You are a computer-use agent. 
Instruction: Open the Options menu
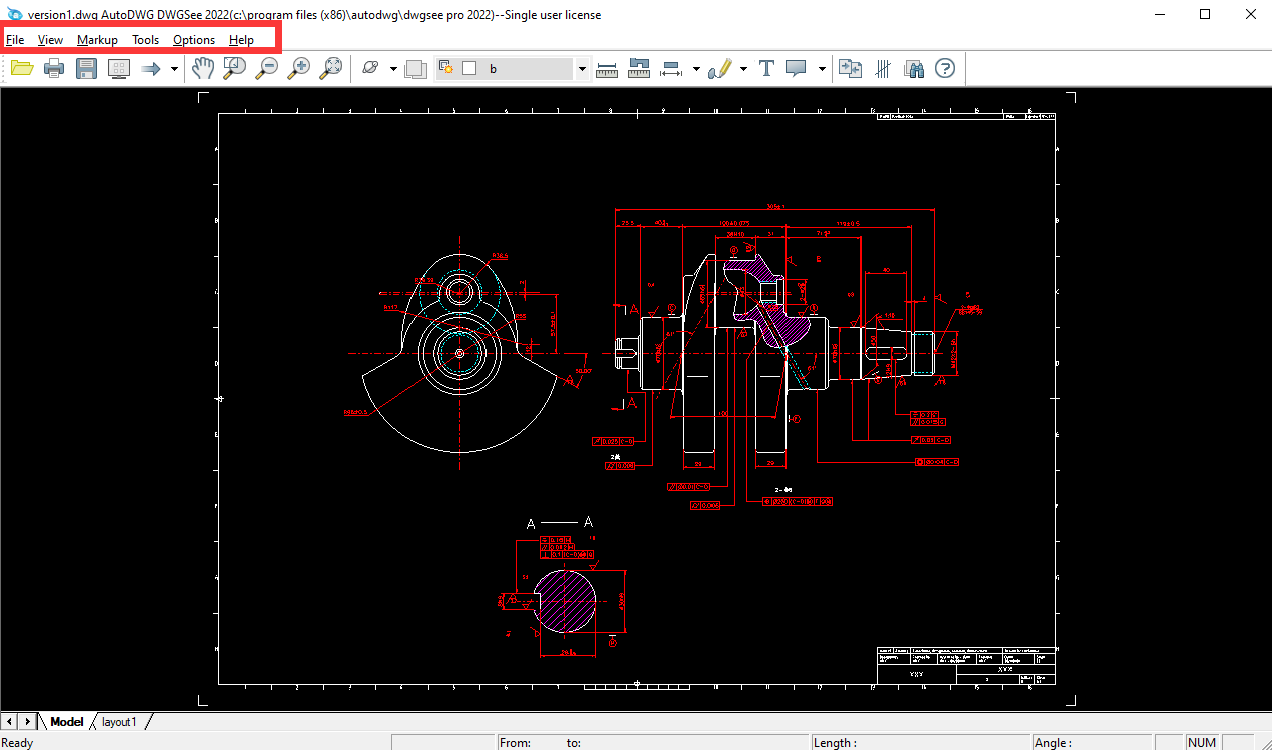194,40
